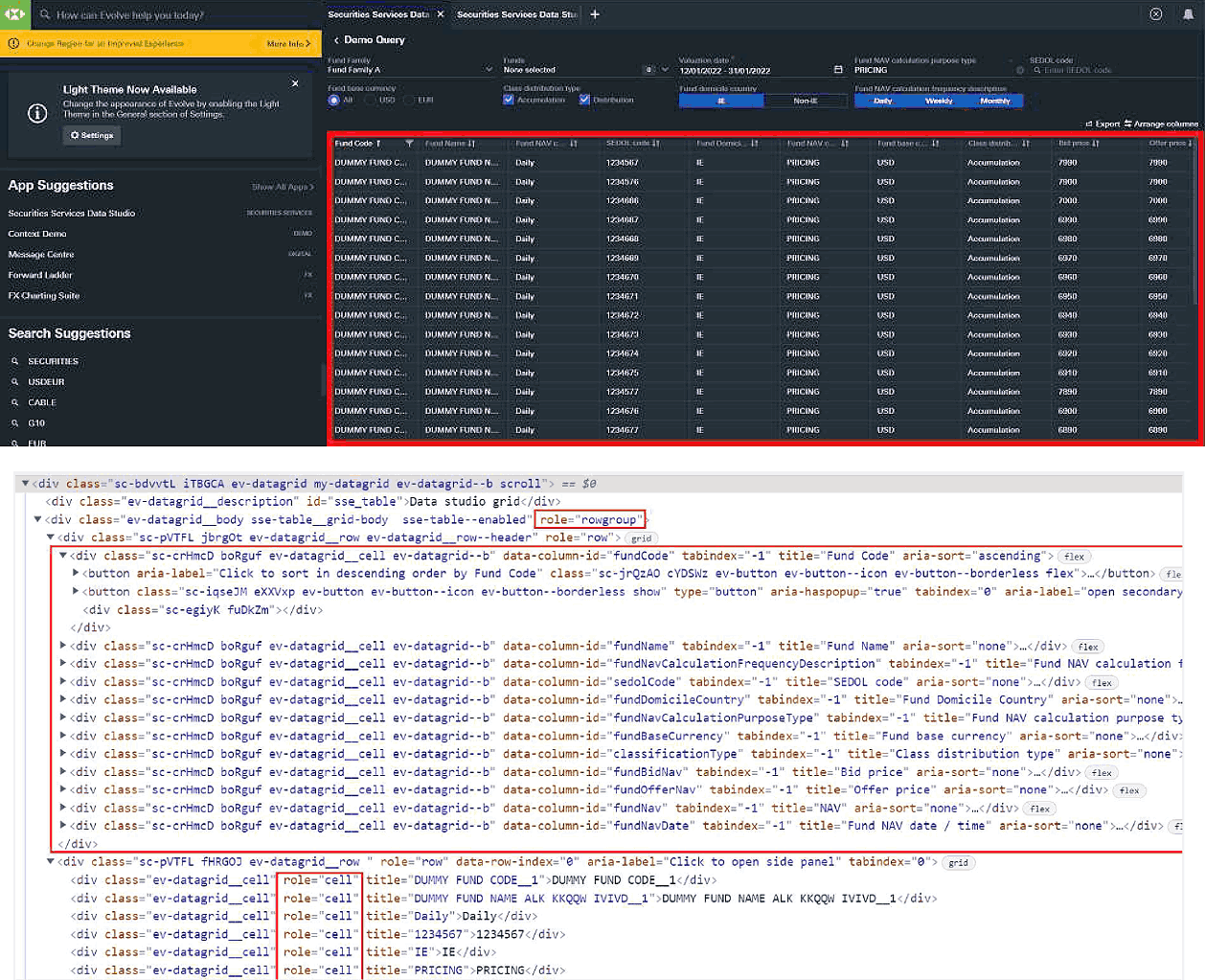Click the green Evolve logo icon
Viewport: 1205px width, 980px height.
(15, 14)
